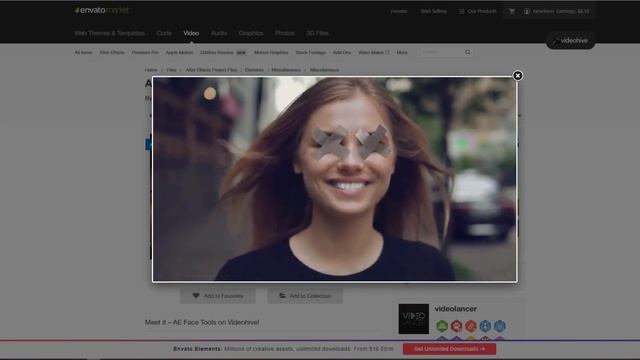
Task: Select Web Themes & Templates category
Action: [x=109, y=33]
